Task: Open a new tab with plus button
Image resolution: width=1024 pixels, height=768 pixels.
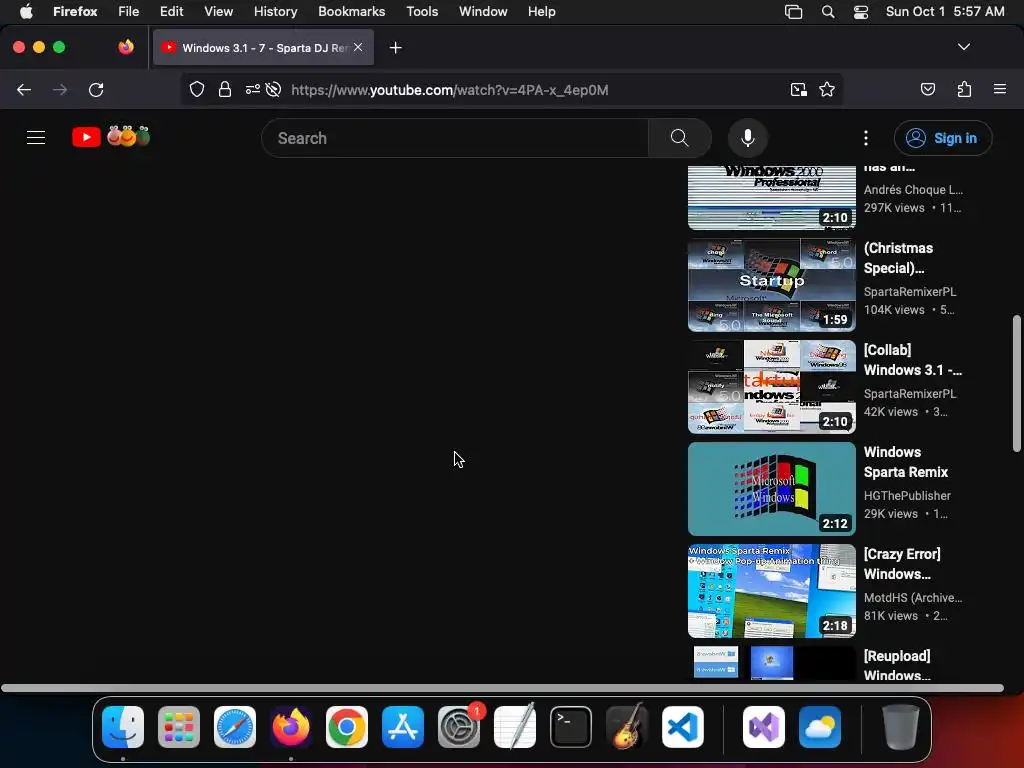Action: (395, 48)
